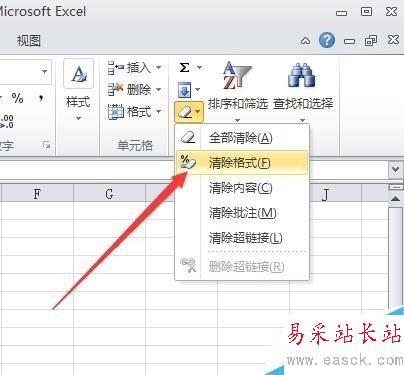Click the vertical split box above scrollbar
The width and height of the screenshot is (404, 375).
396,187
